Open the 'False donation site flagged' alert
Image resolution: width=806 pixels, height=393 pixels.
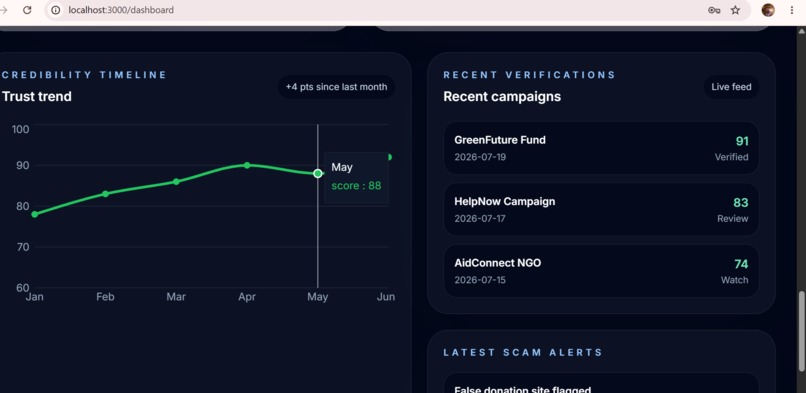click(x=601, y=384)
